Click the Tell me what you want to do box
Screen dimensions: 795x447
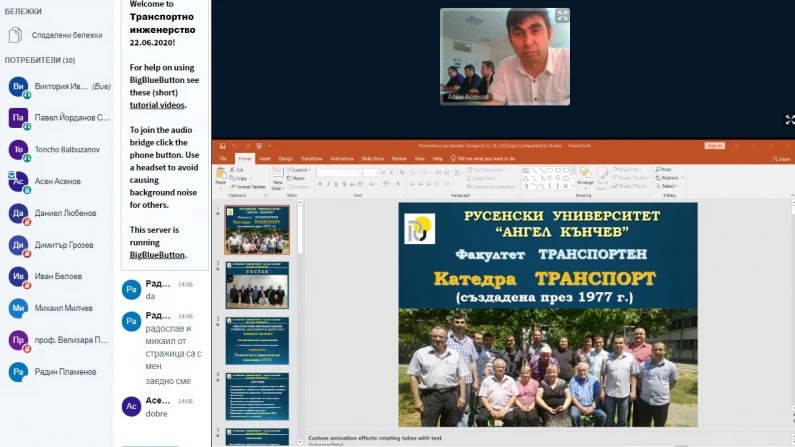click(x=483, y=159)
